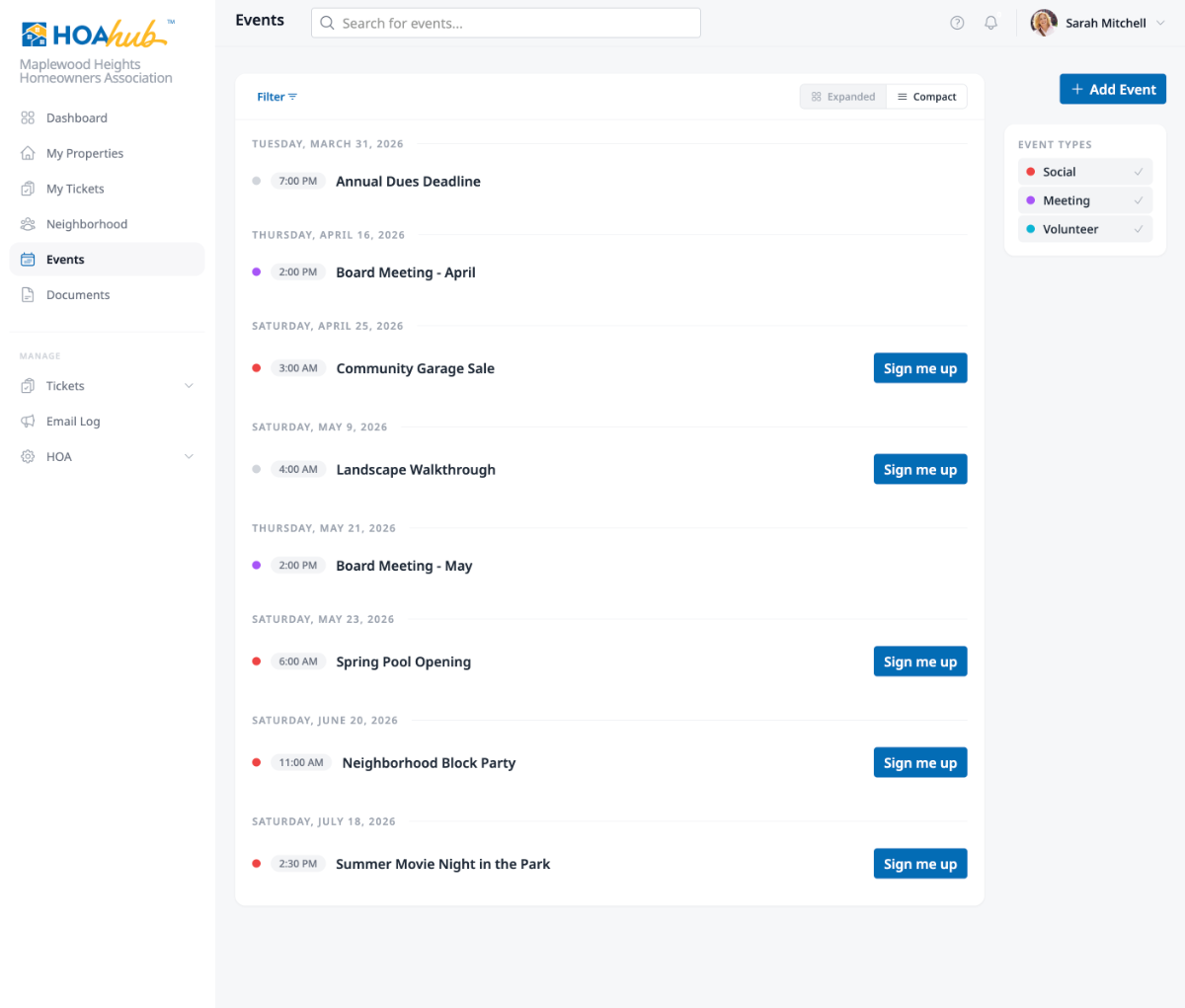Image resolution: width=1185 pixels, height=1008 pixels.
Task: Click the Search for events field
Action: (506, 22)
